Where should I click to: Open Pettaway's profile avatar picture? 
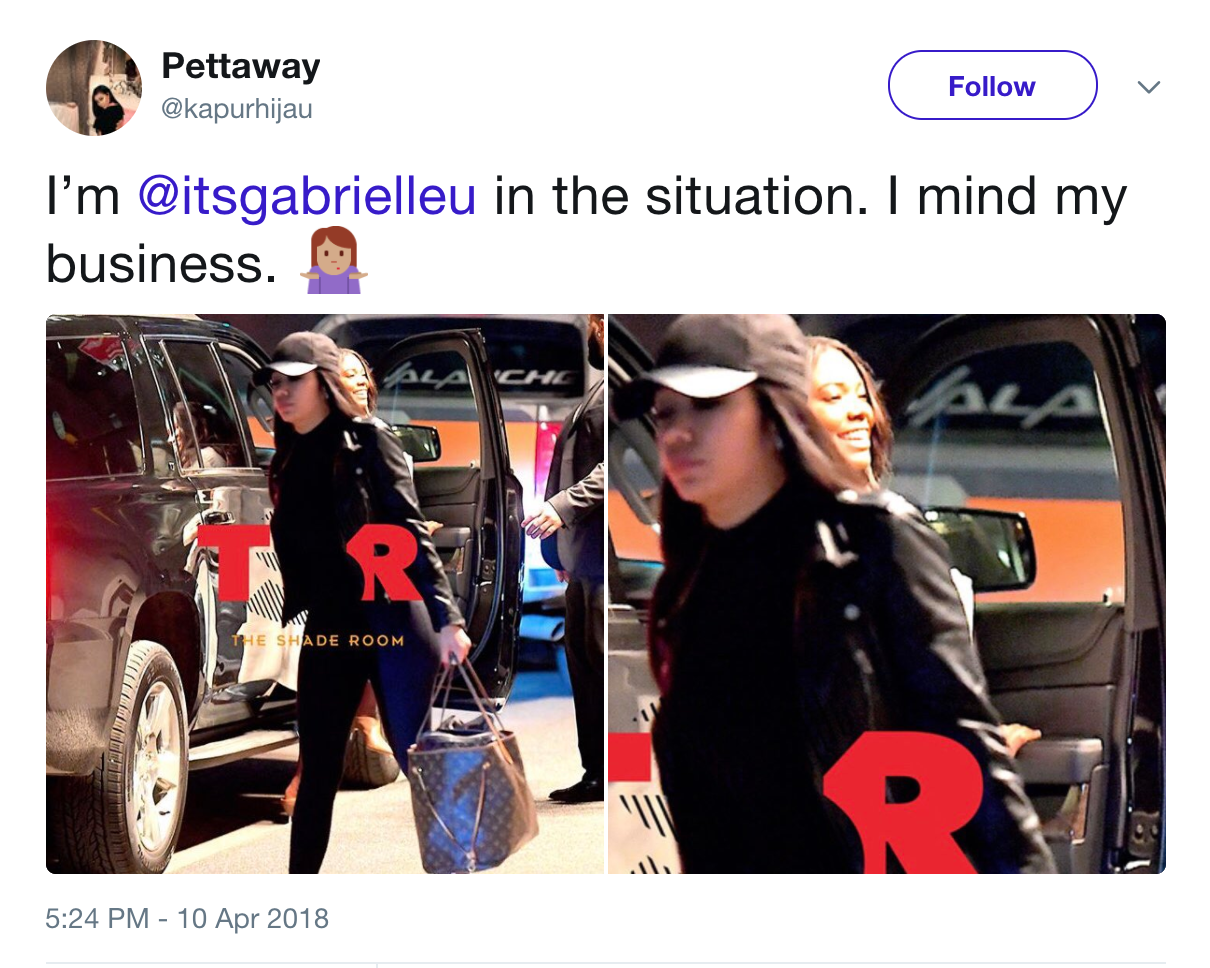pyautogui.click(x=94, y=88)
